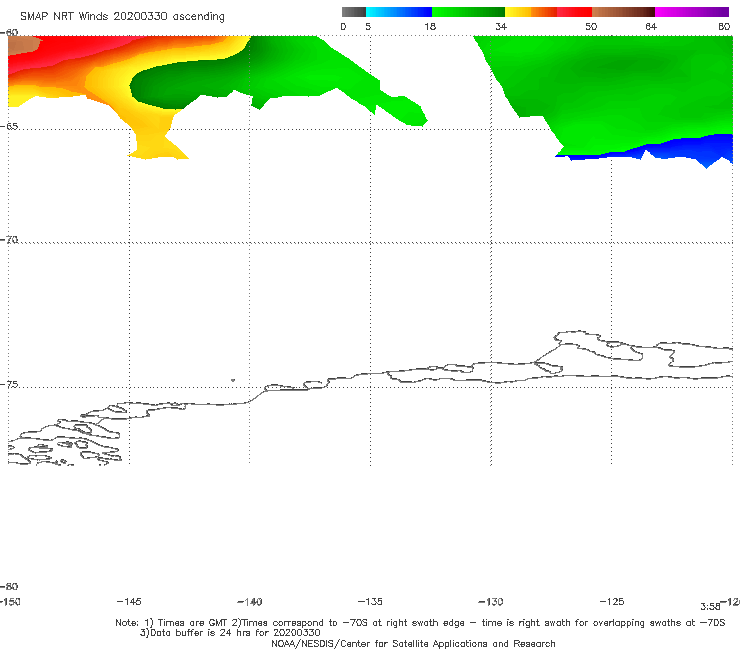Click the longitude label '-140'
Image resolution: width=740 pixels, height=650 pixels.
250,602
